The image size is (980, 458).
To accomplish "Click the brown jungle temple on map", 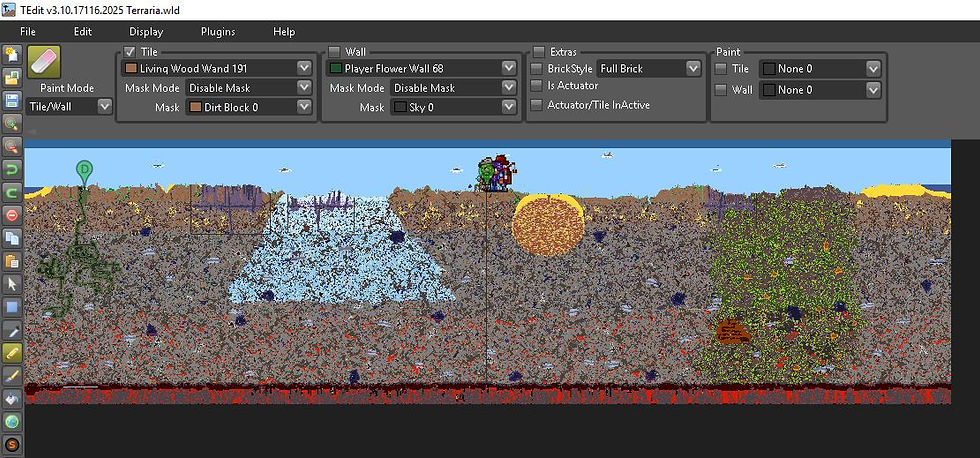I will (x=732, y=332).
